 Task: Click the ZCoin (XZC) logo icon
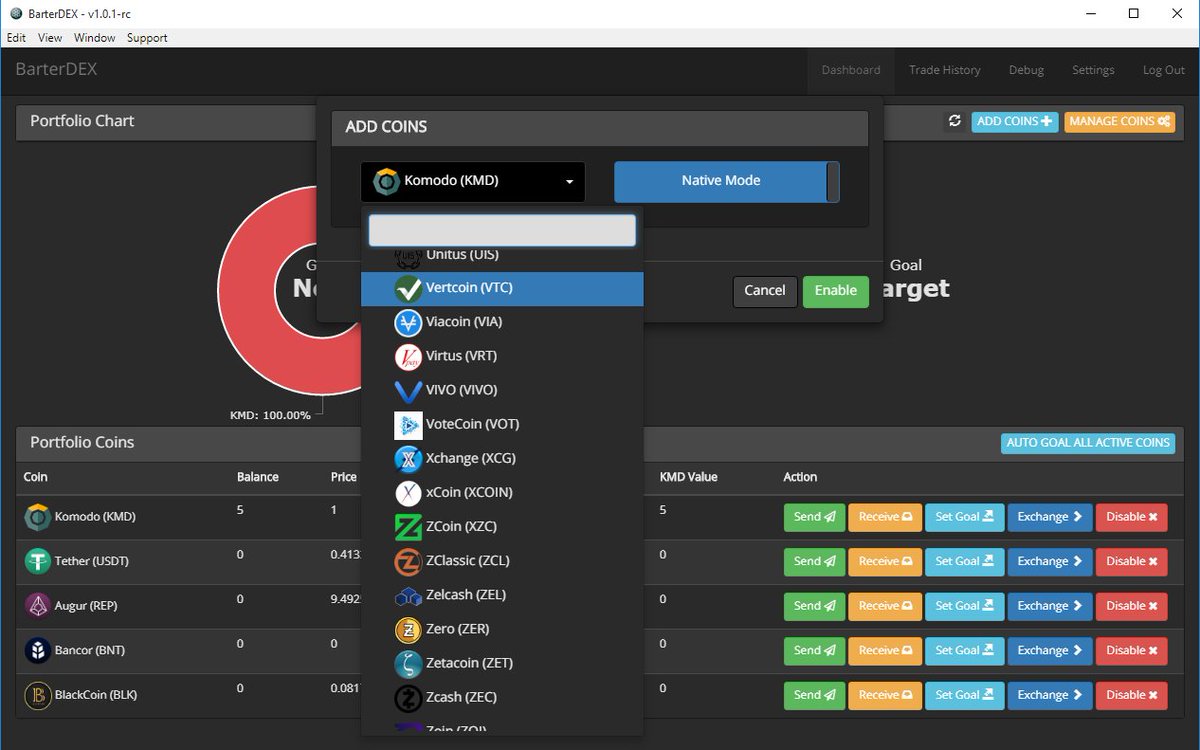pos(408,527)
